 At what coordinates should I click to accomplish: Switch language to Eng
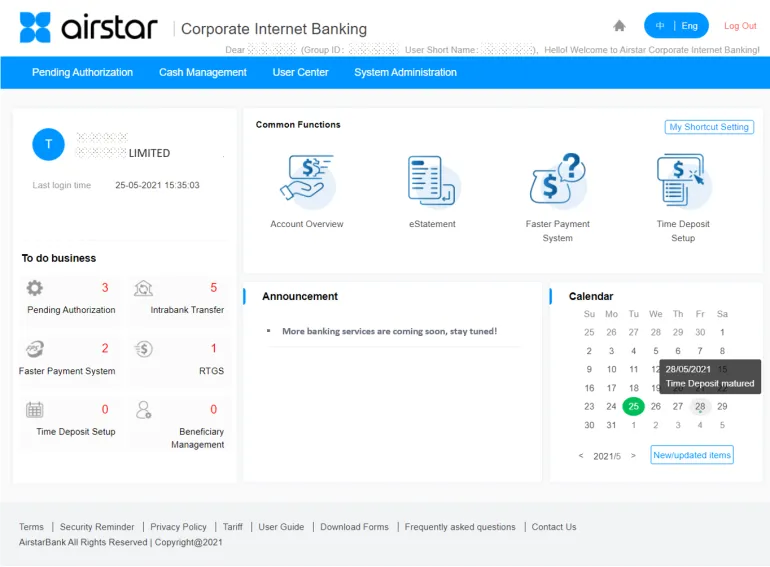[x=689, y=26]
